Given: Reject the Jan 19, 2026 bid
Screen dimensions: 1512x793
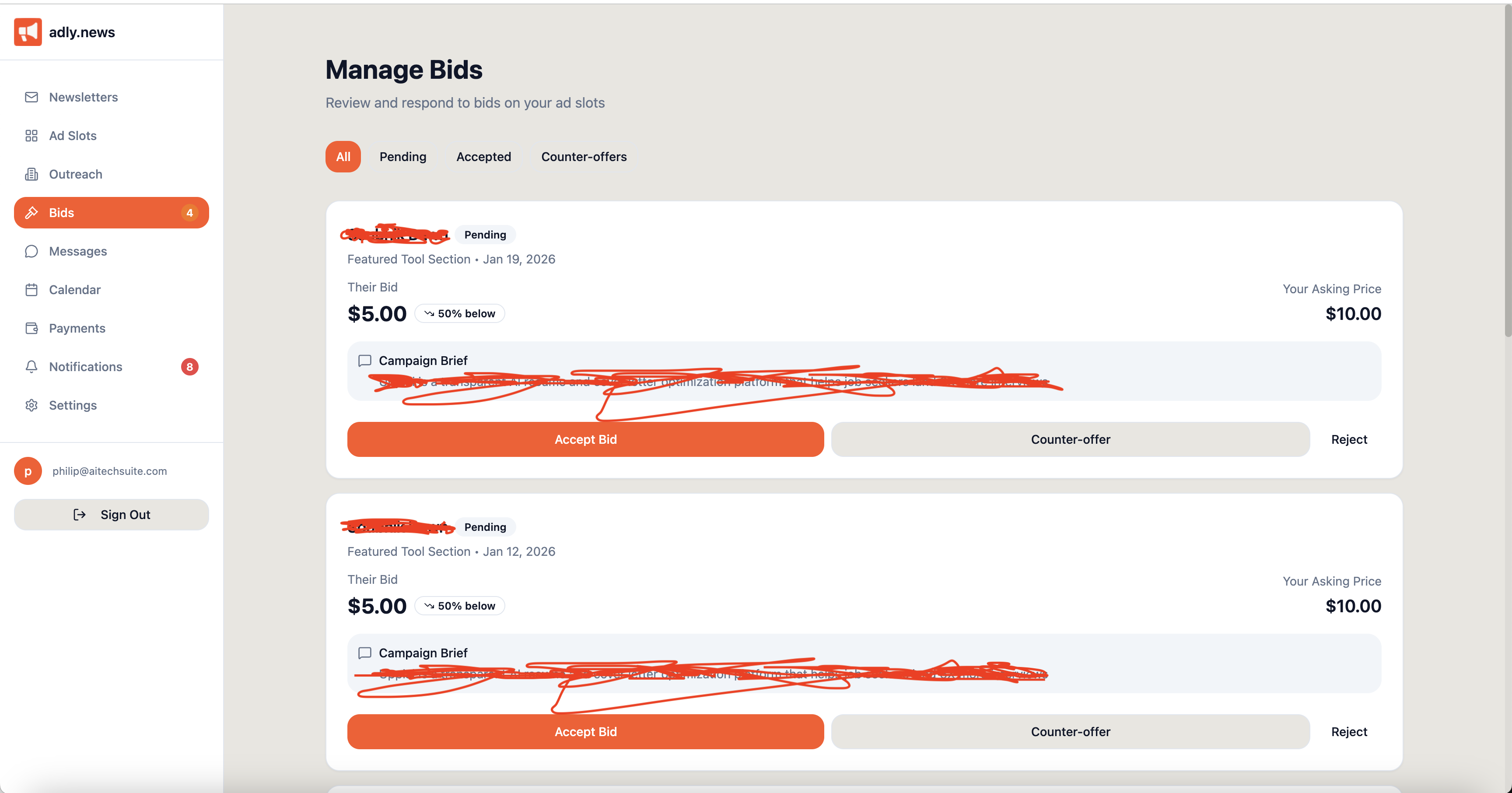Looking at the screenshot, I should (x=1348, y=439).
